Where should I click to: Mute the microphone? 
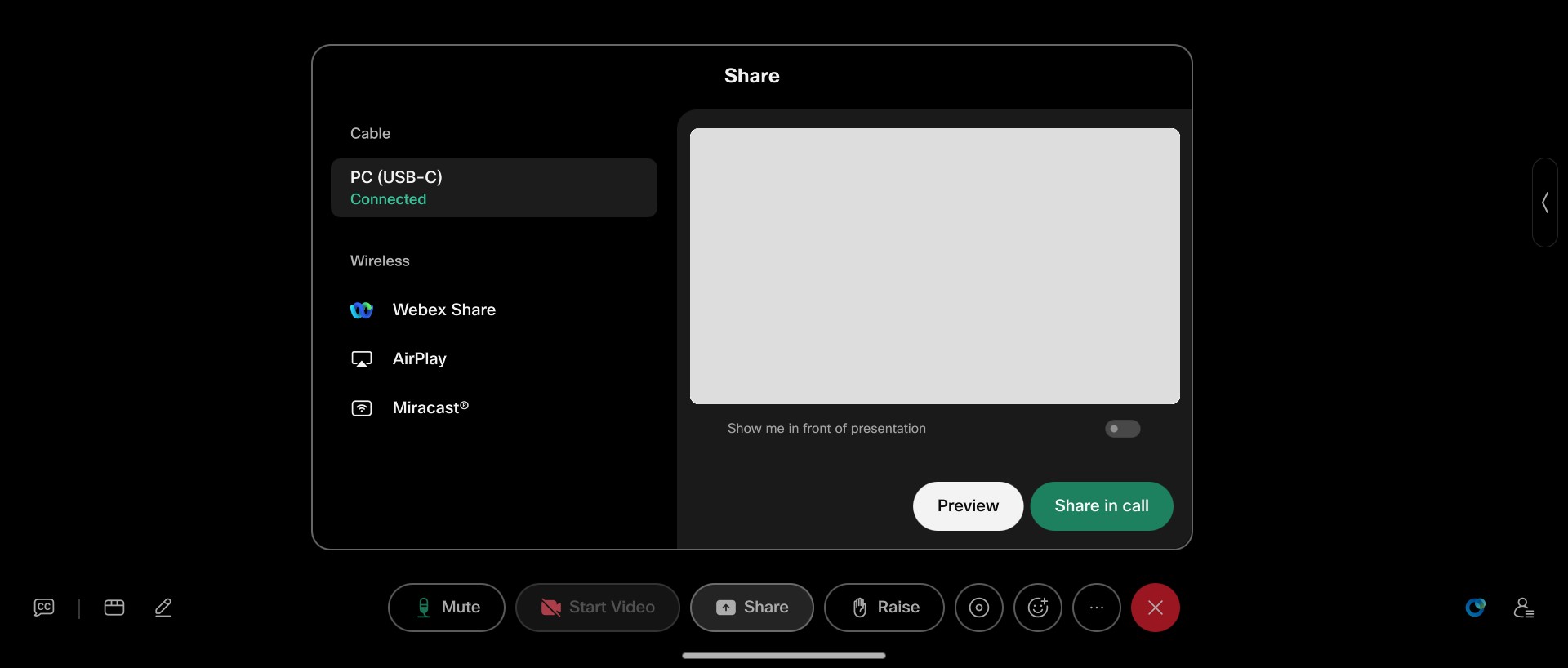447,607
